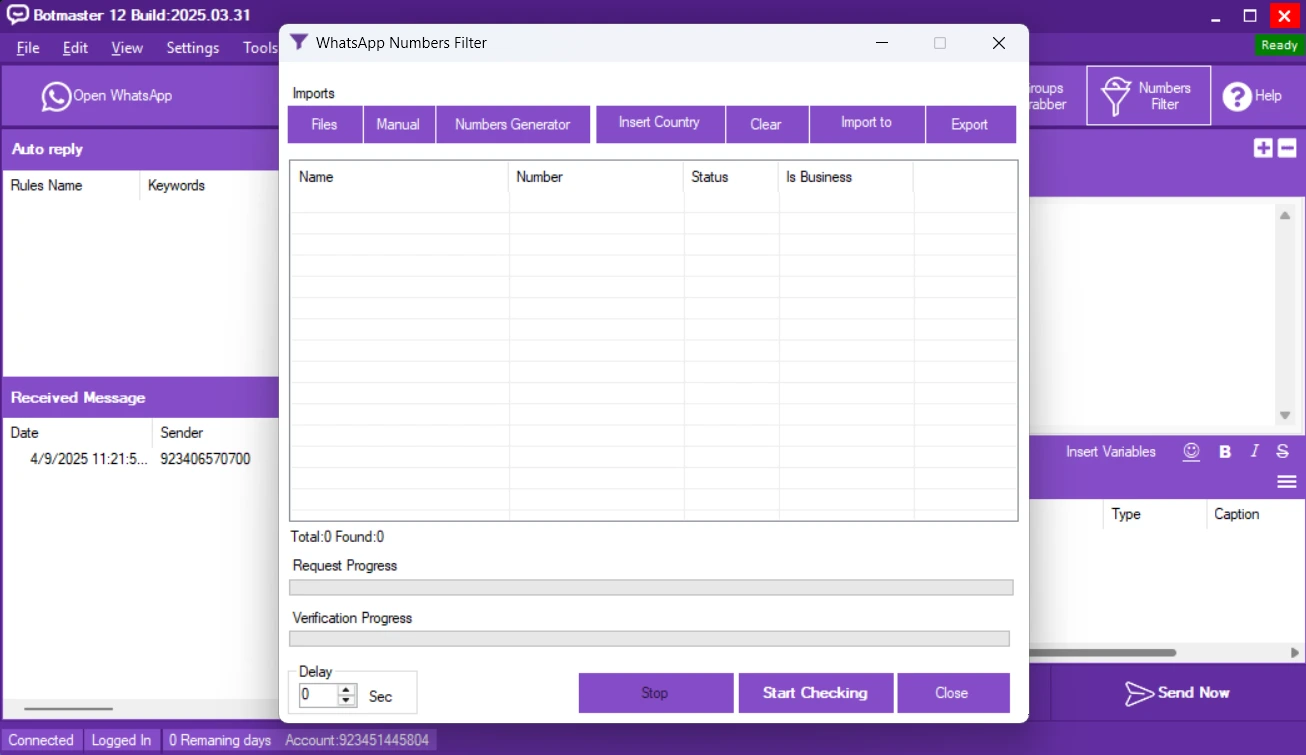
Task: Increase the Delay seconds value
Action: click(x=346, y=690)
